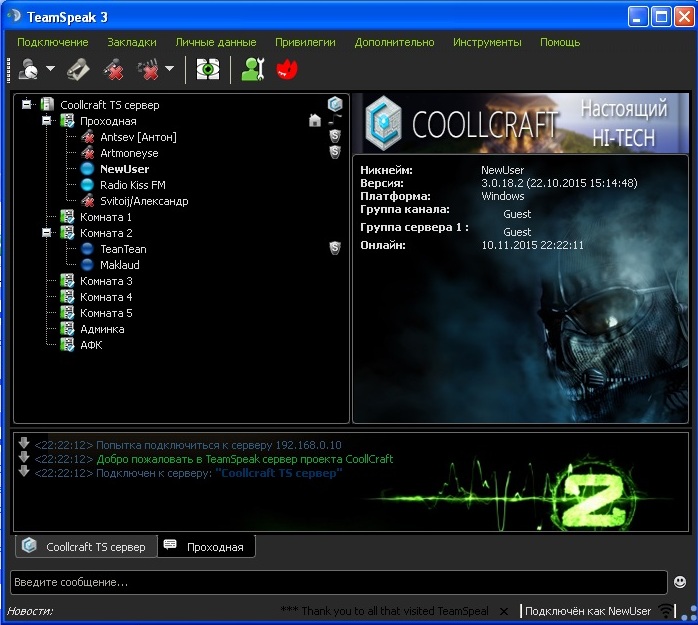Click the COOLLCRAFT banner image
Image resolution: width=698 pixels, height=625 pixels.
pos(521,123)
